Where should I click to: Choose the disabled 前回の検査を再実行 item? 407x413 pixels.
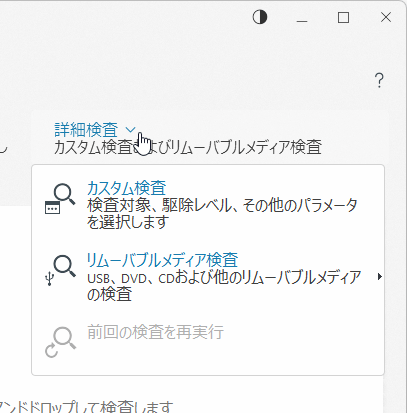pos(155,332)
